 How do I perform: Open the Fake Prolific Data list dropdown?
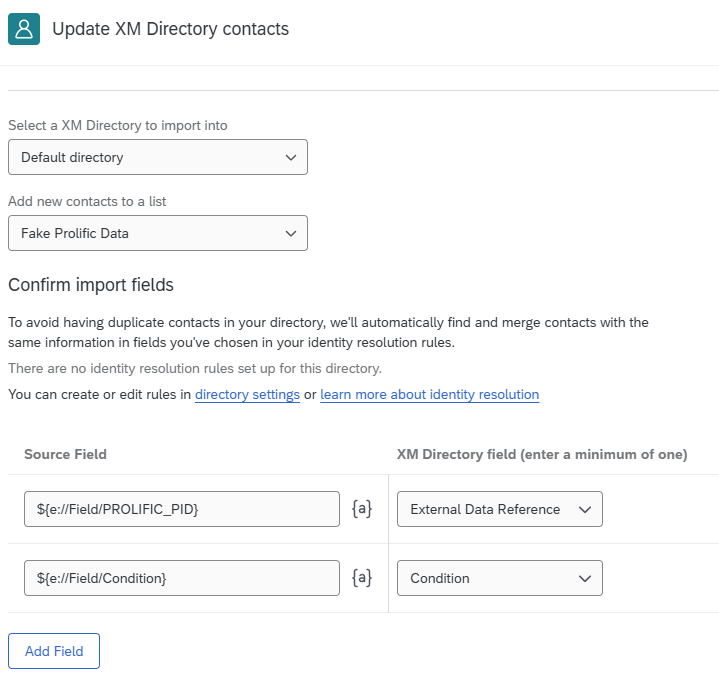(158, 233)
